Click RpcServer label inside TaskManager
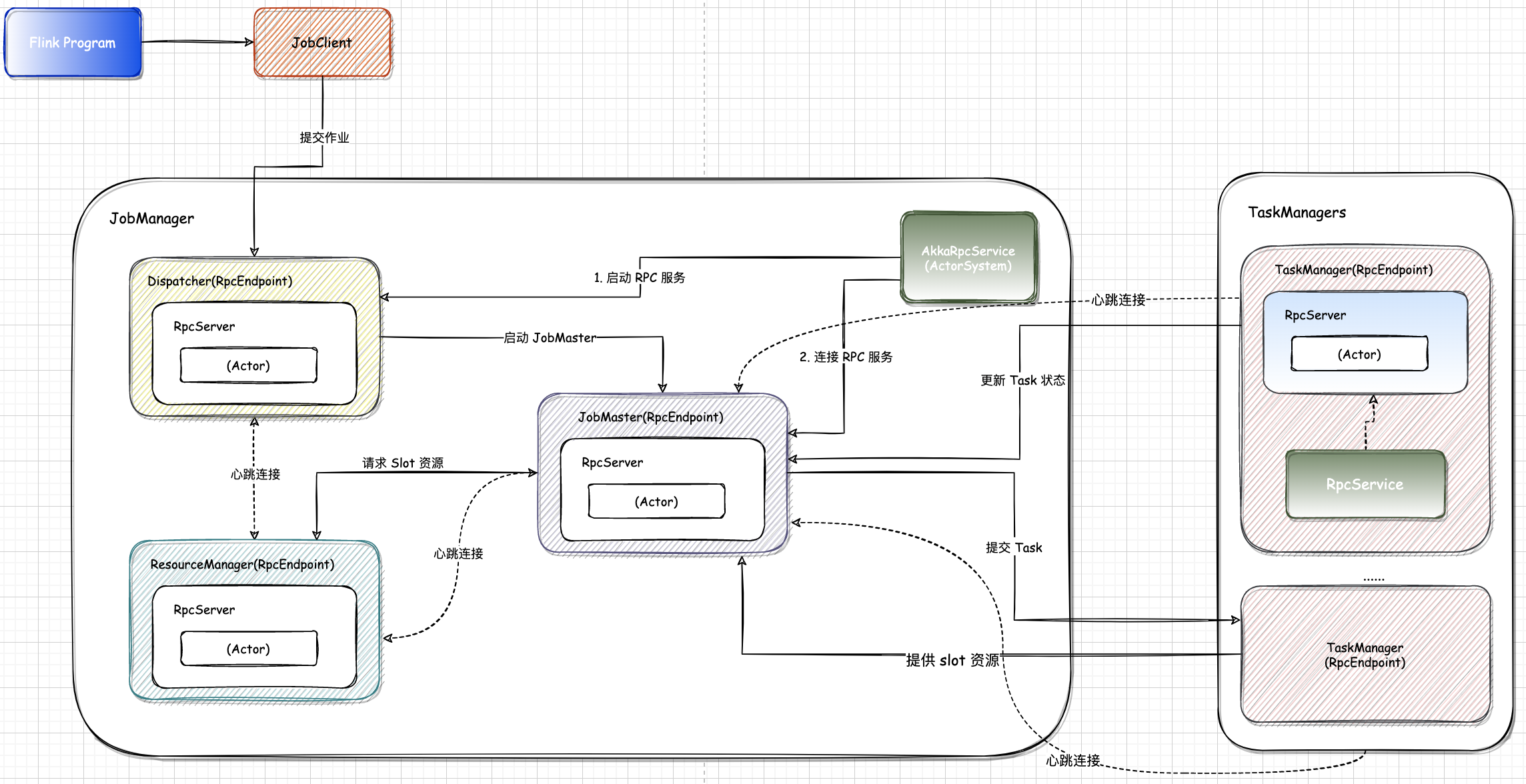Viewport: 1526px width, 784px height. coord(1315,315)
